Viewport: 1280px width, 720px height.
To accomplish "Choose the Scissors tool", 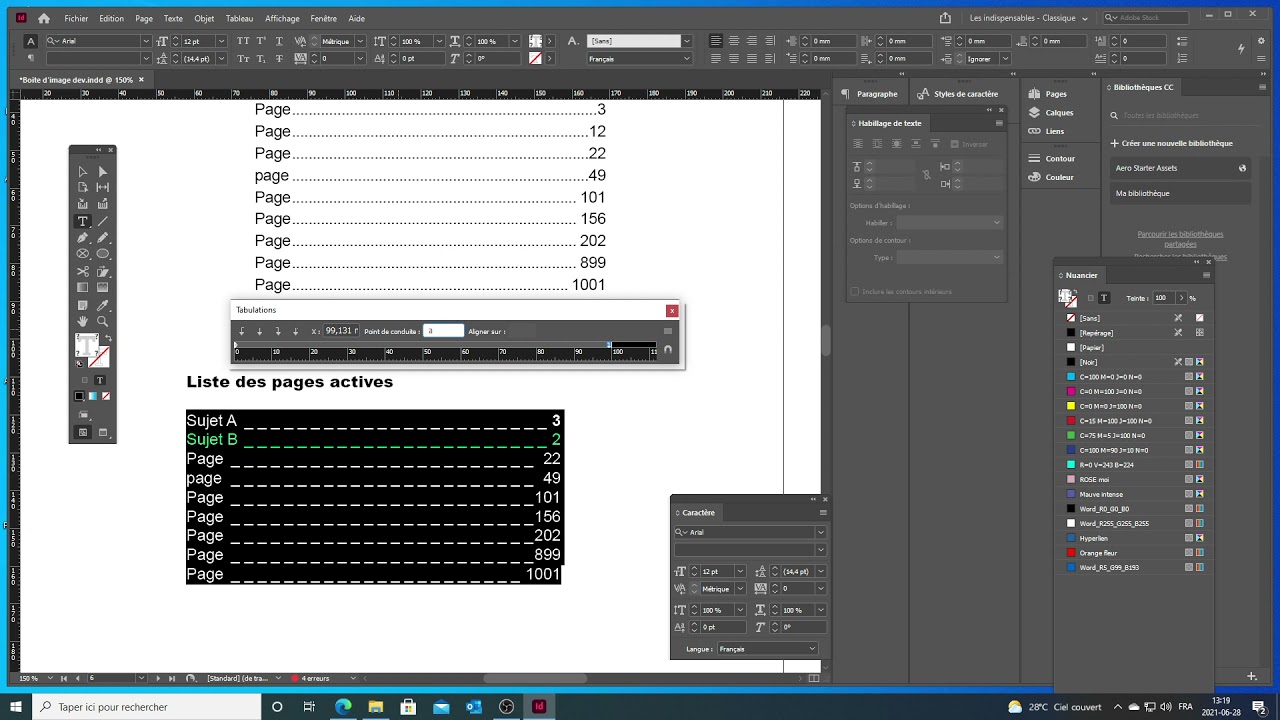I will tap(82, 271).
